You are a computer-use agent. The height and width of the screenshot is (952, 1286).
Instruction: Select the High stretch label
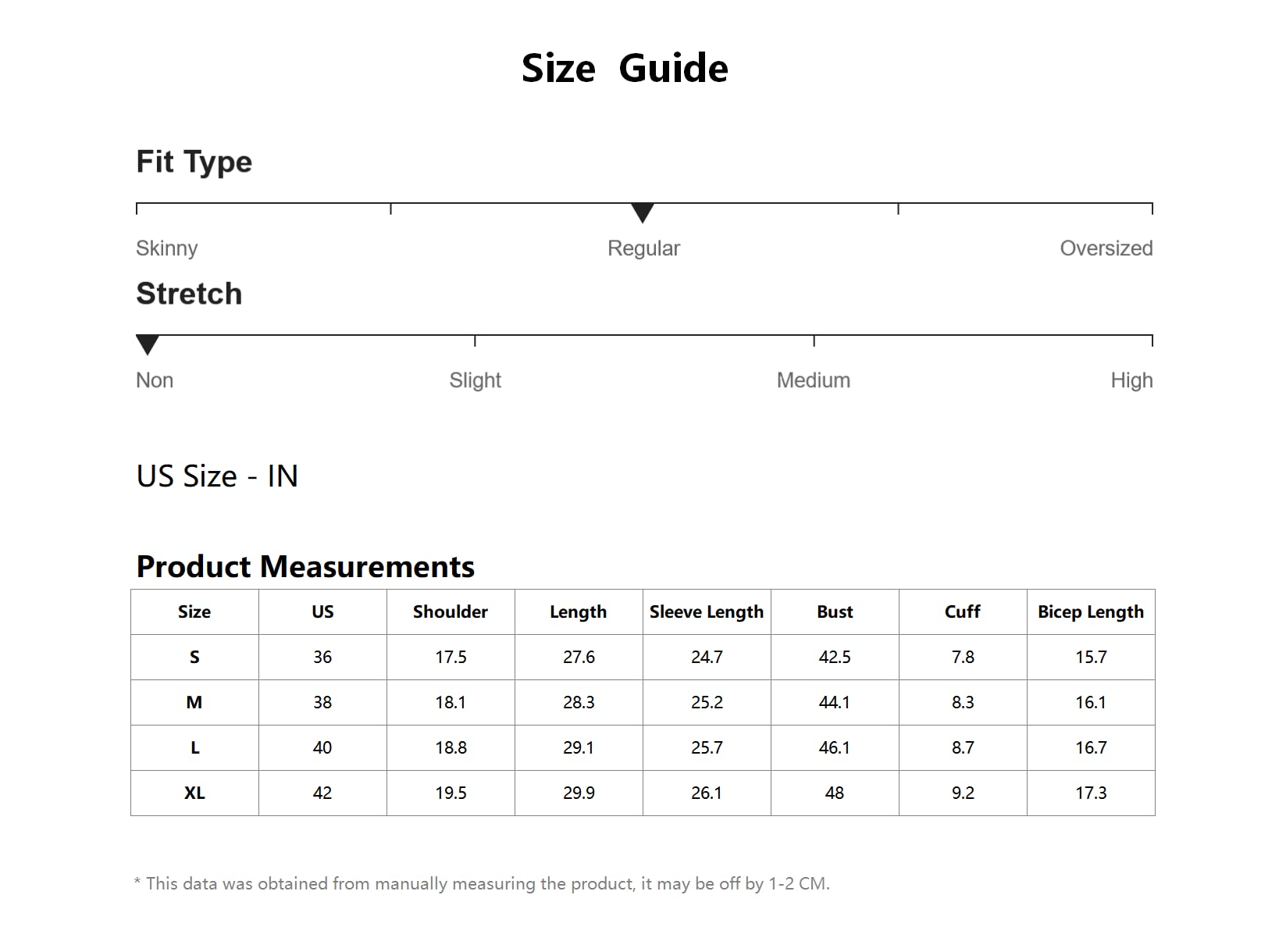(1131, 380)
